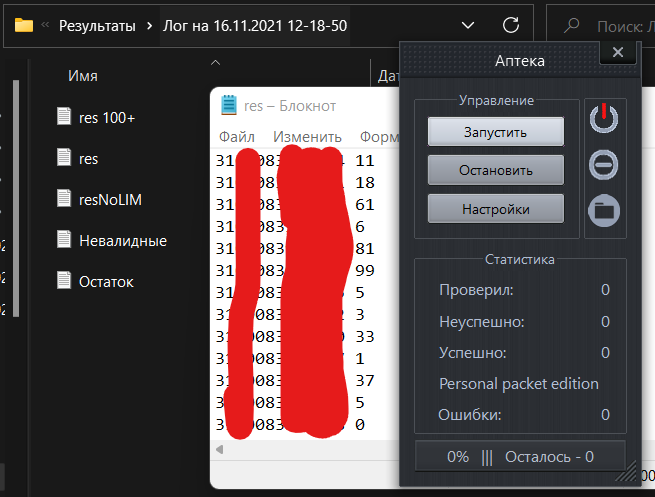
Task: Click the Personal packet edition text
Action: pos(519,384)
